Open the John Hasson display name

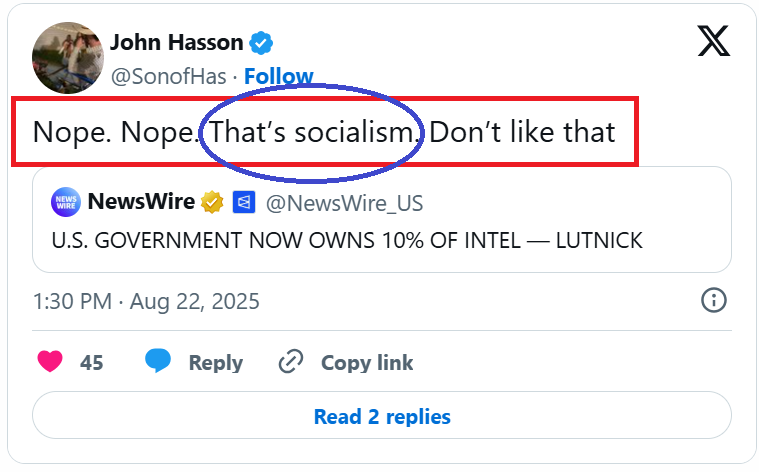[x=176, y=42]
